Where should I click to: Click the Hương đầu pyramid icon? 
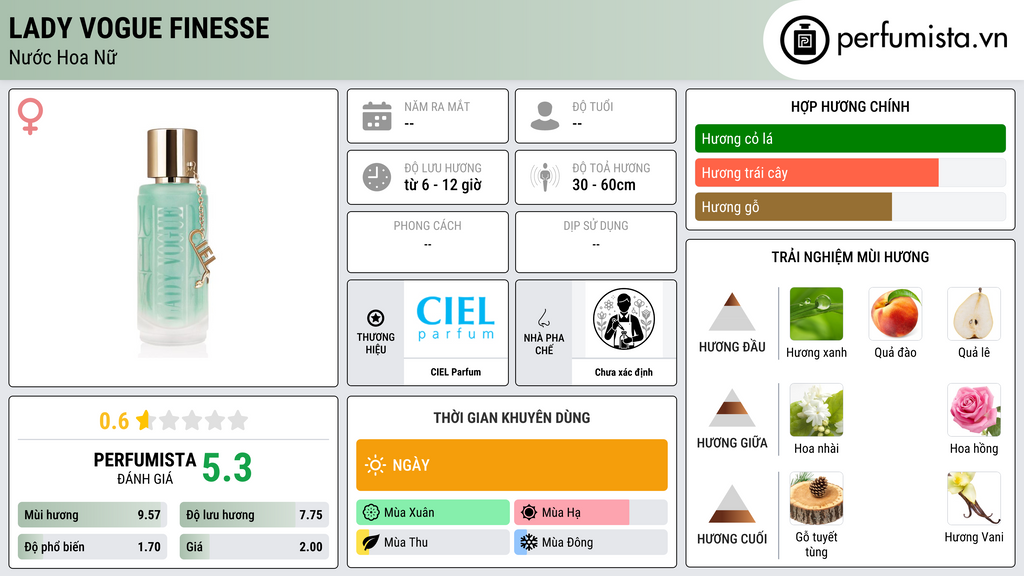[x=732, y=312]
